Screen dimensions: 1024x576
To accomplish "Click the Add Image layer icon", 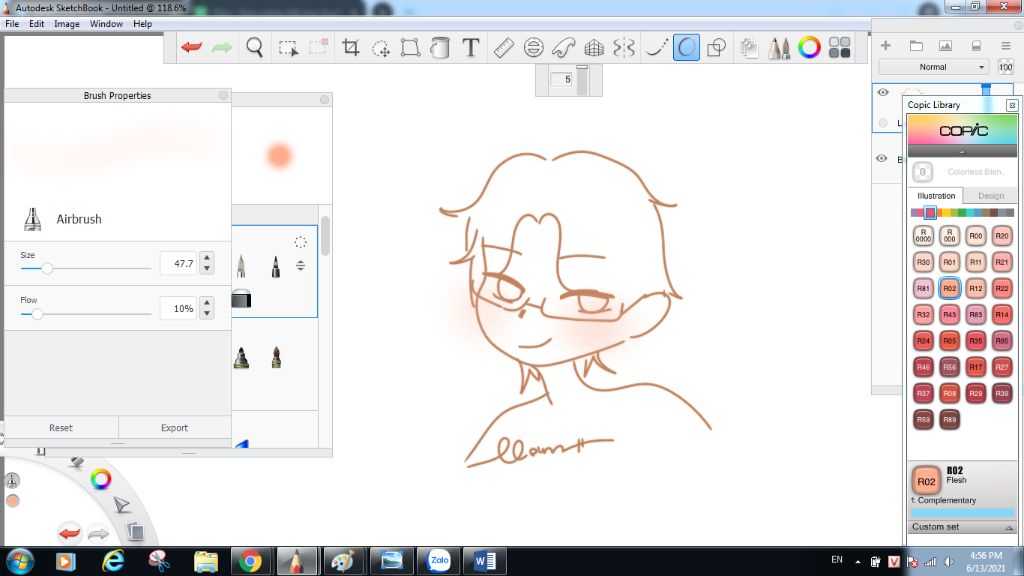I will pyautogui.click(x=945, y=46).
